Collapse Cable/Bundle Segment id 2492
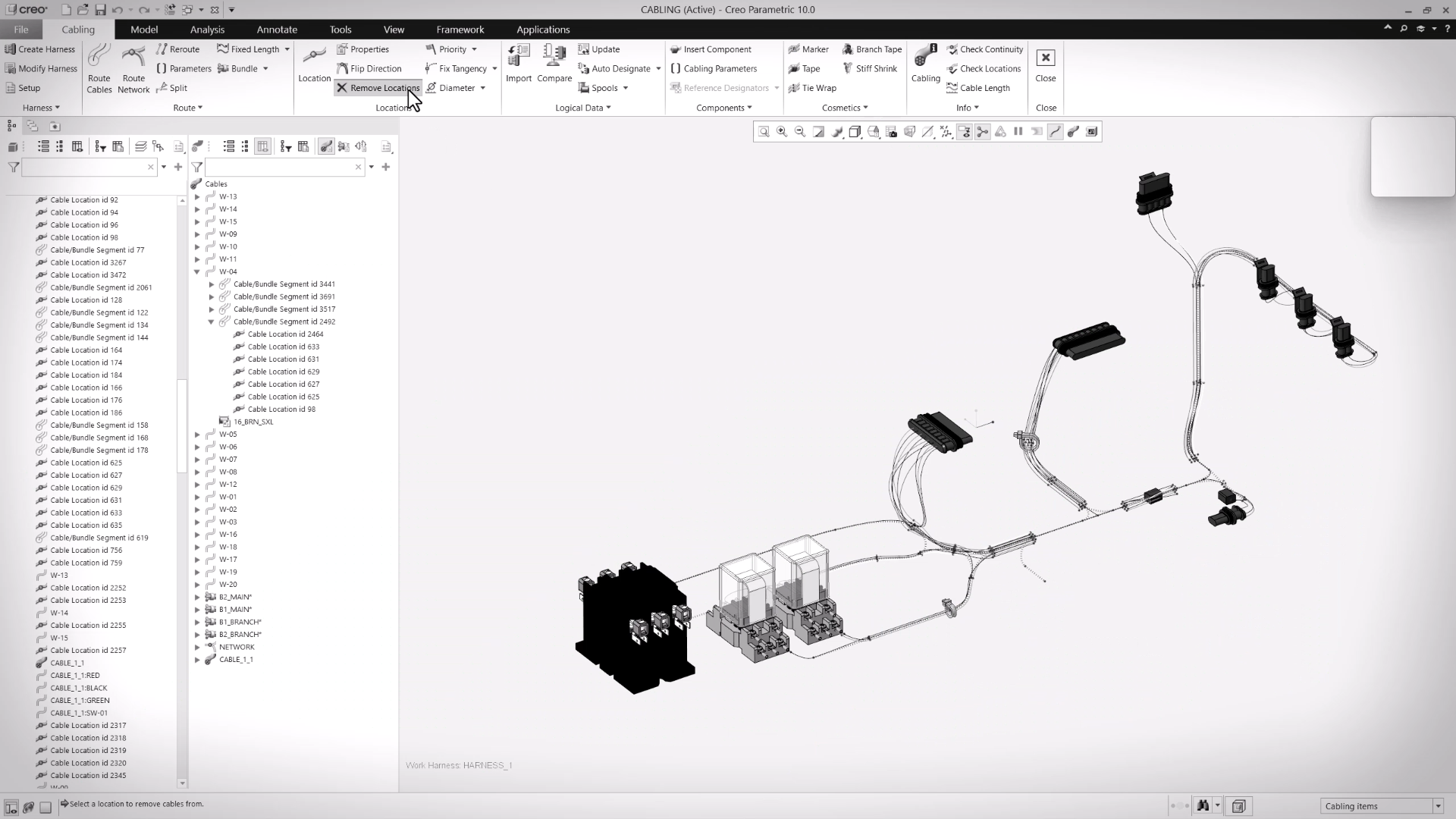 [212, 322]
